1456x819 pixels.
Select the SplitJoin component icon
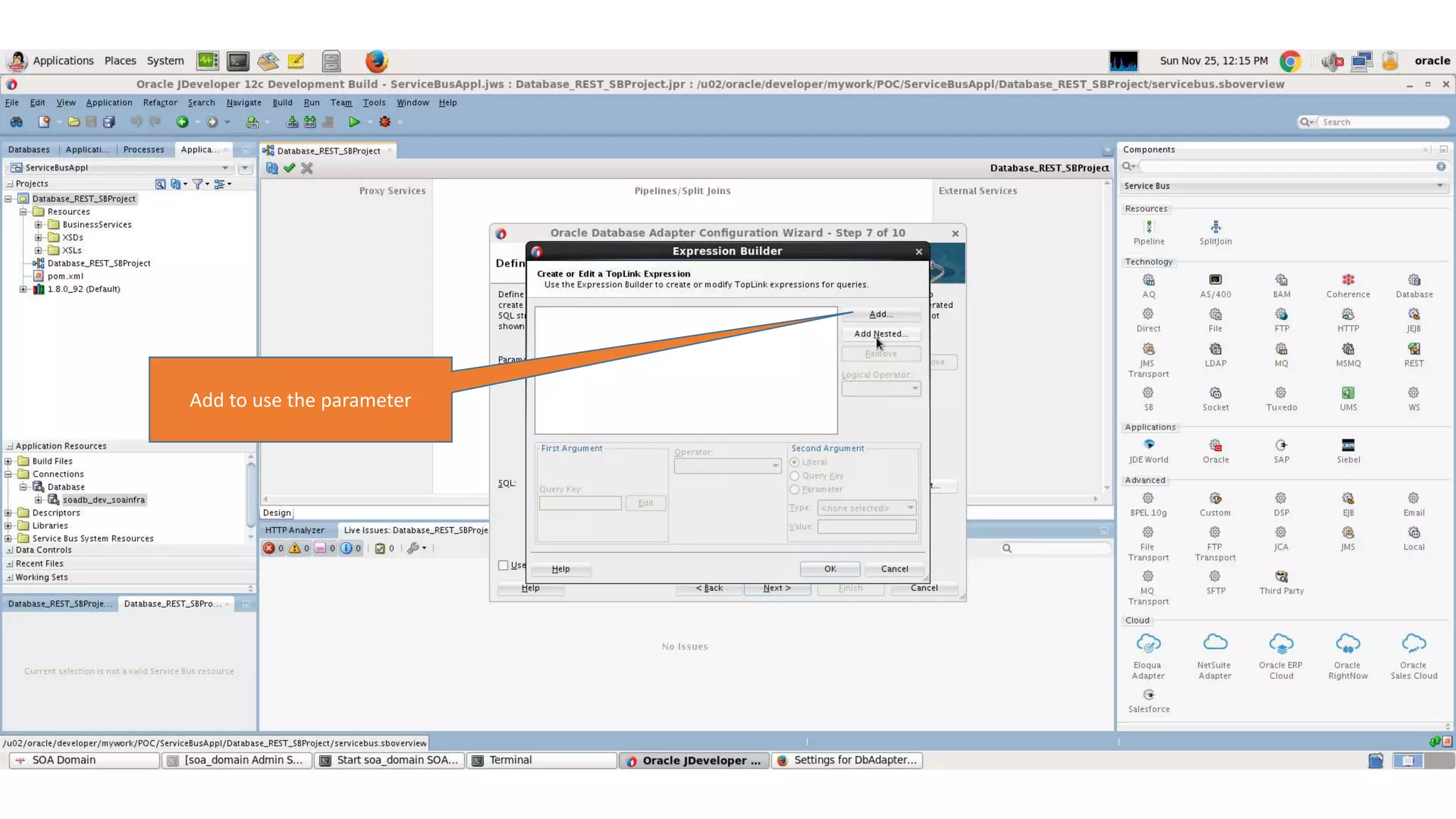click(1215, 227)
